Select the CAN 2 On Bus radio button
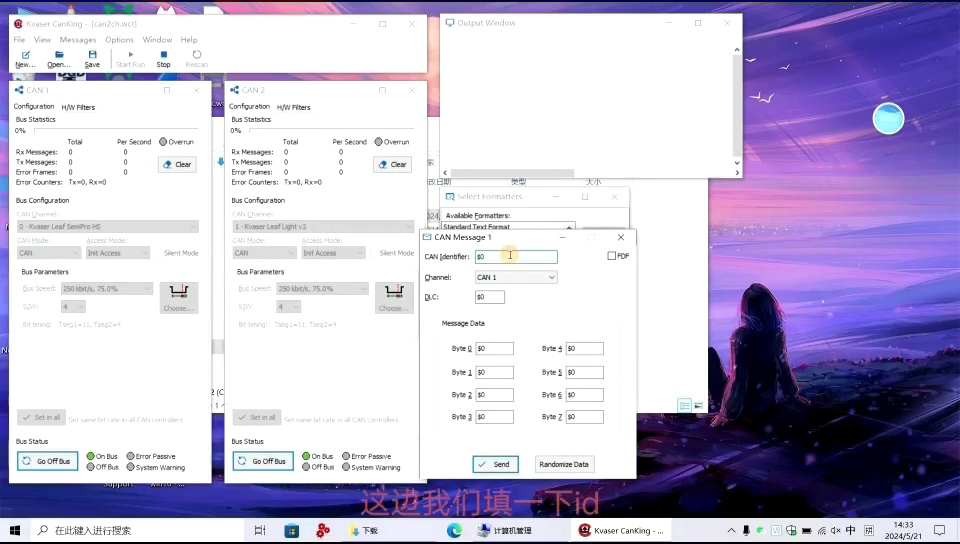This screenshot has width=960, height=544. 306,456
